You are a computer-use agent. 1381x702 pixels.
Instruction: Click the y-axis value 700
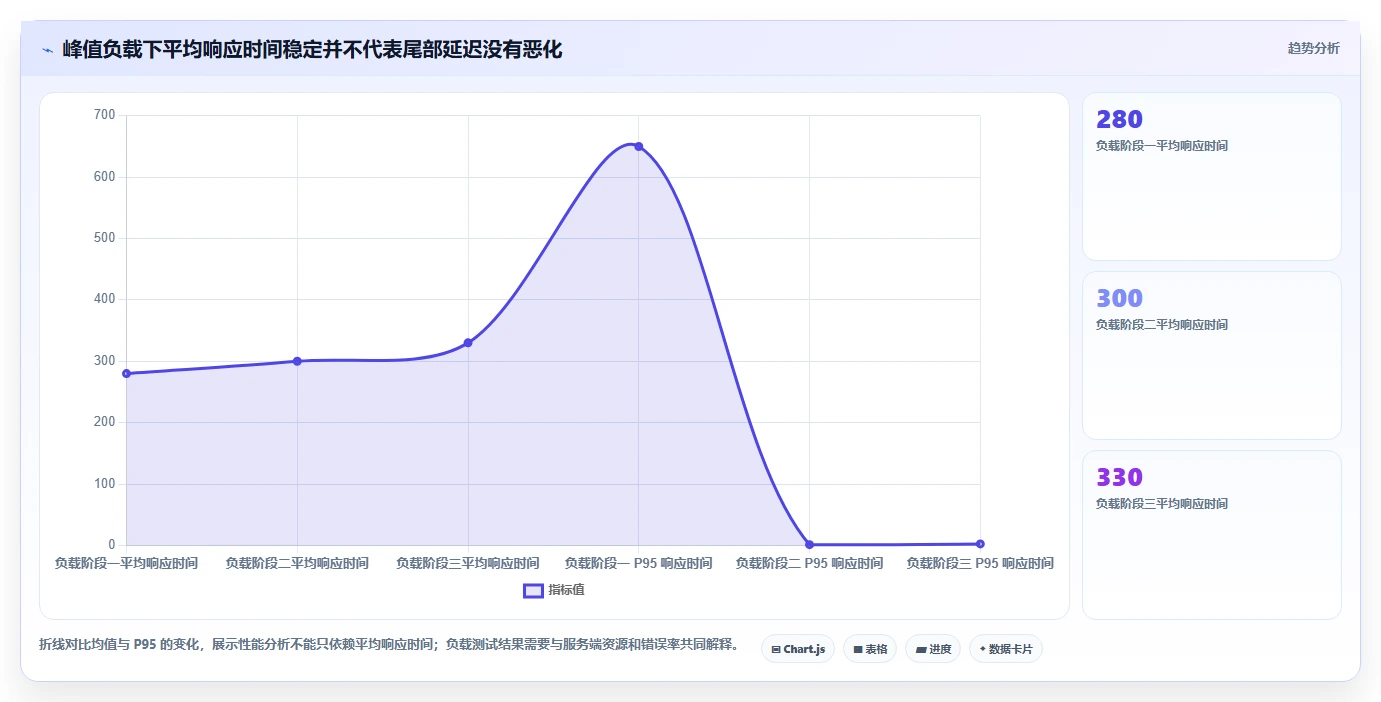[x=106, y=116]
